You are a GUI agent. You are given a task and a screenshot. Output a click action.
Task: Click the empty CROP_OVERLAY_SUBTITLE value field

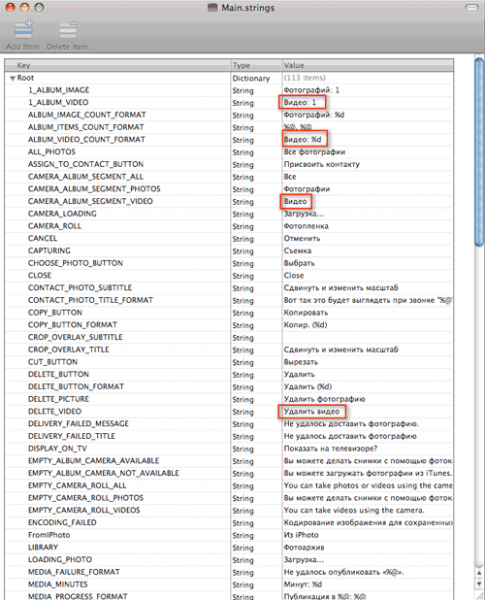pos(367,338)
